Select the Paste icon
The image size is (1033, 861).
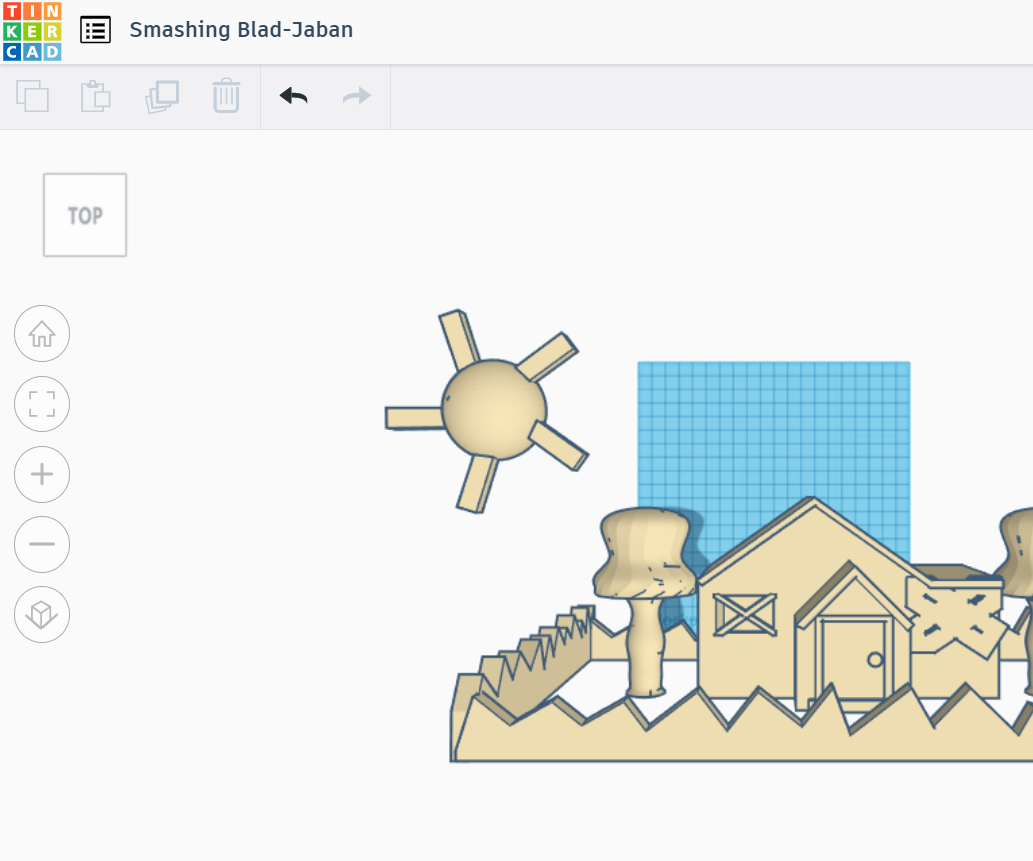[95, 96]
